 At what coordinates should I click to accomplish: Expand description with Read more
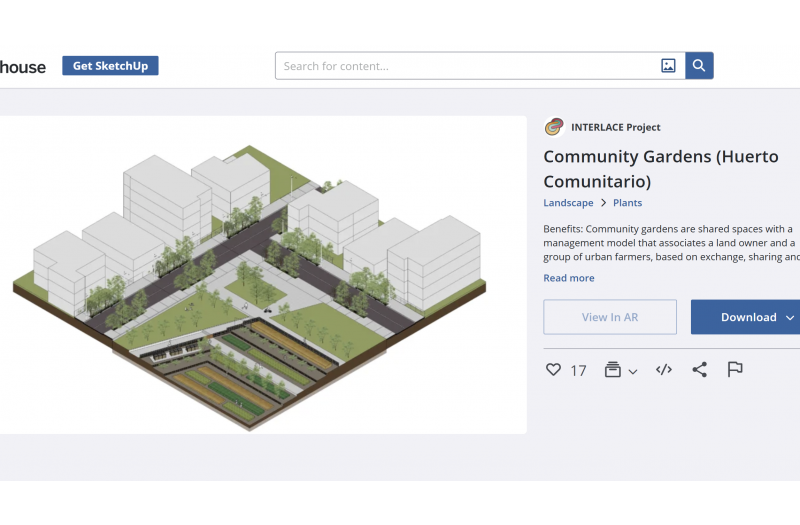(568, 278)
